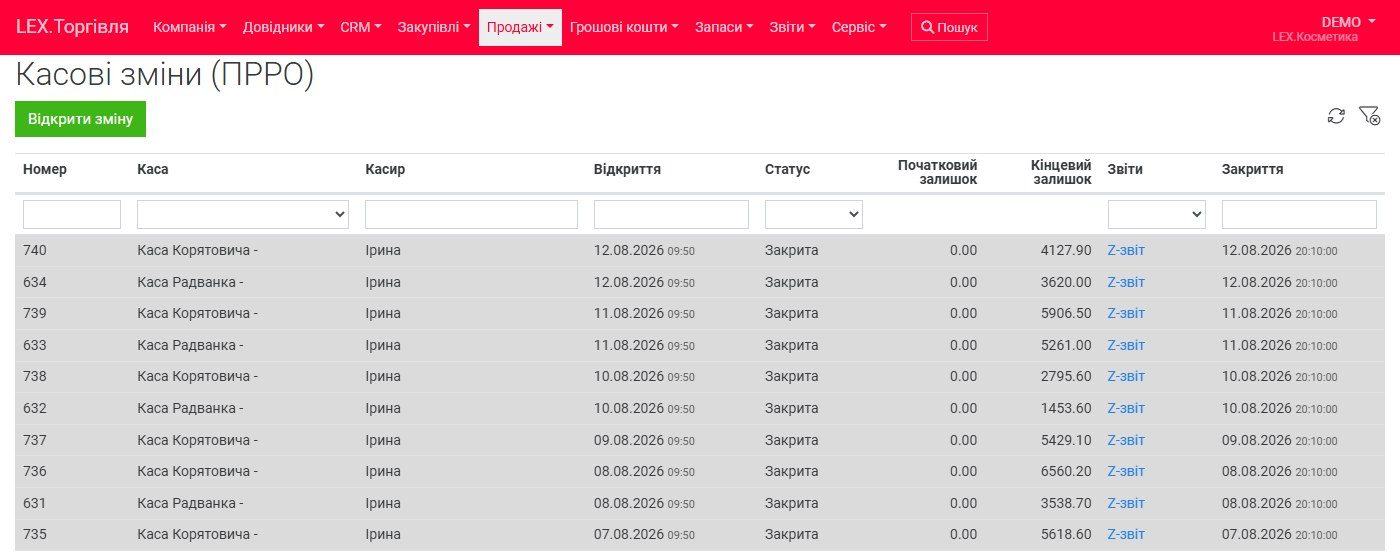1400x560 pixels.
Task: Select shift number 634 cell
Action: pos(35,282)
